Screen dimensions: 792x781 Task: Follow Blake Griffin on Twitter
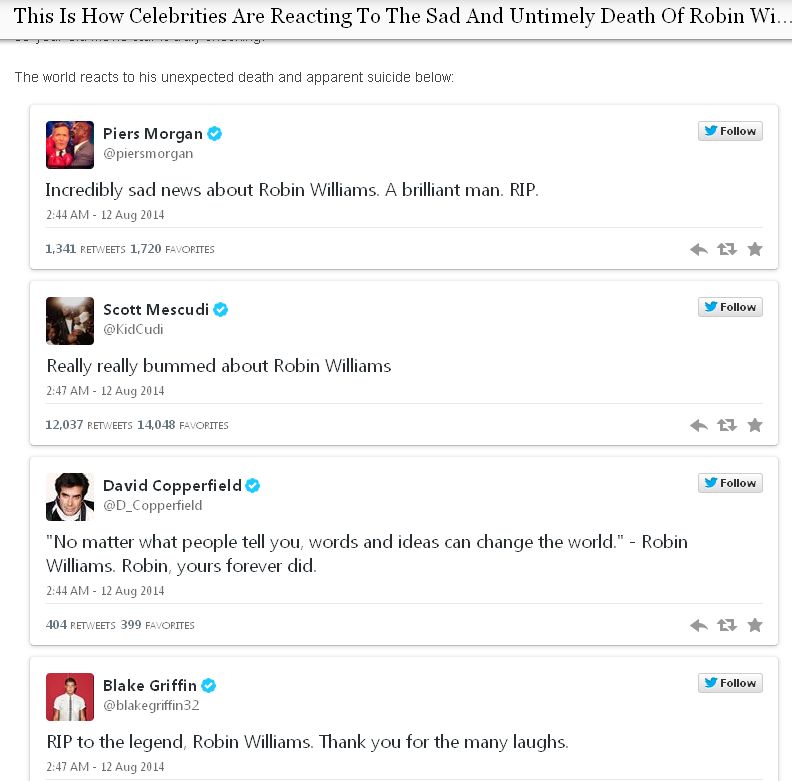[x=730, y=683]
